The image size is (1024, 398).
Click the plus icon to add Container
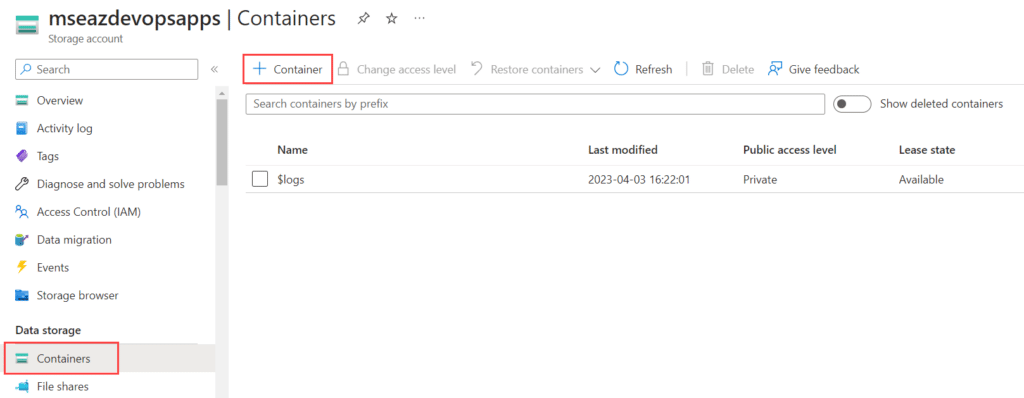coord(260,69)
